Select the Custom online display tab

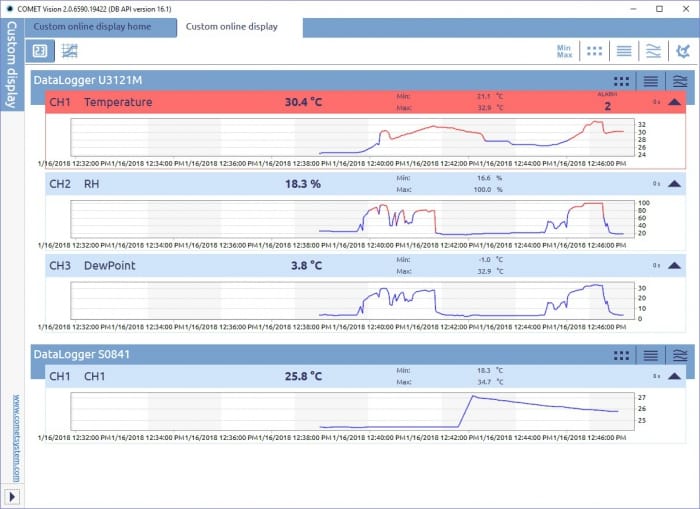[232, 27]
